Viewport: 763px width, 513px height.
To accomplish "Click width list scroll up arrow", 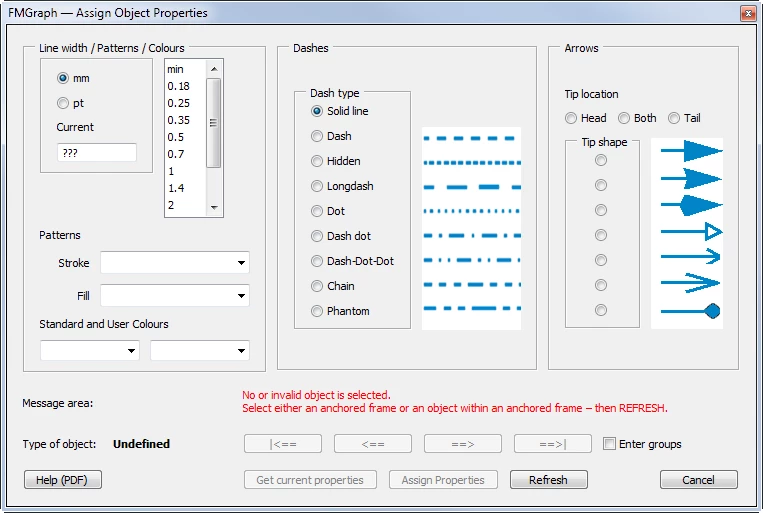I will [x=214, y=69].
